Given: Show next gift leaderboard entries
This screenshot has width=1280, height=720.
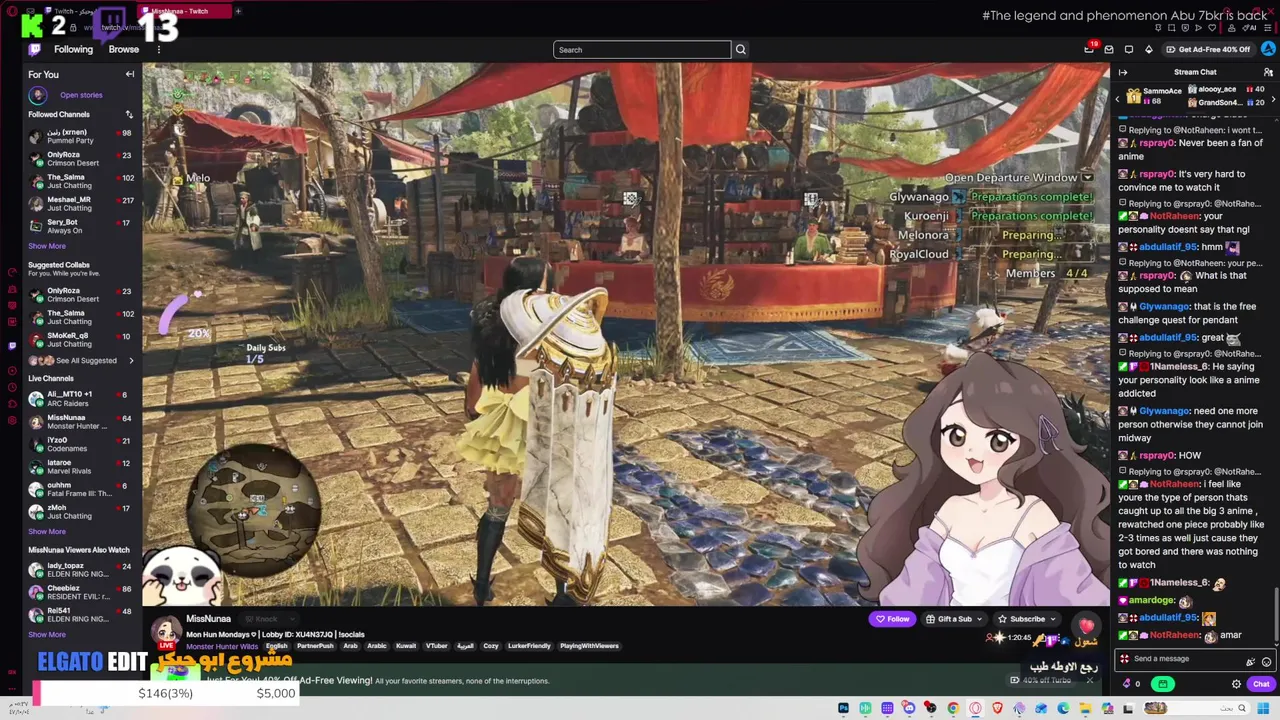Looking at the screenshot, I should [x=1274, y=97].
